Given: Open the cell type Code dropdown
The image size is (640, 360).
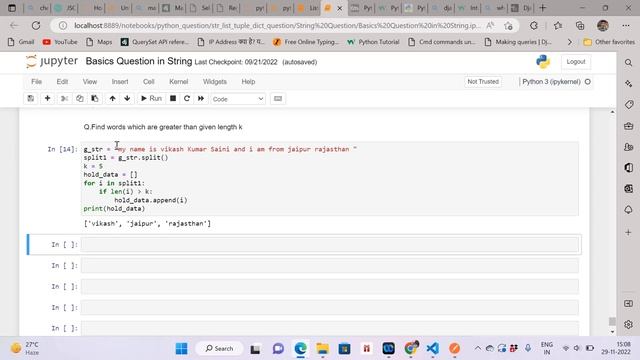Looking at the screenshot, I should 238,99.
